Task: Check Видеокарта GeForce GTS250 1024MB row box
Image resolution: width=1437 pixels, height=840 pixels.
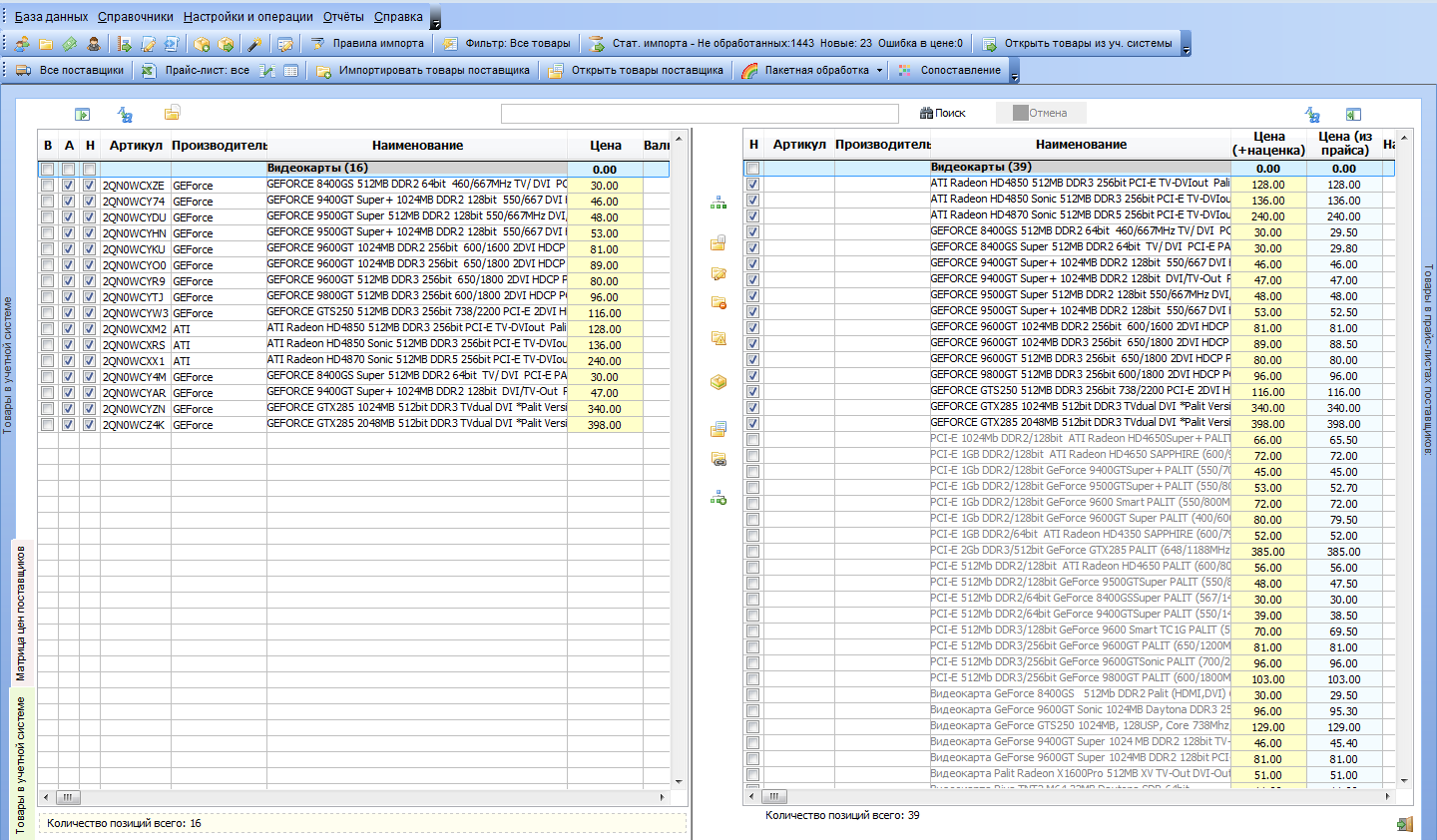Action: tap(752, 727)
